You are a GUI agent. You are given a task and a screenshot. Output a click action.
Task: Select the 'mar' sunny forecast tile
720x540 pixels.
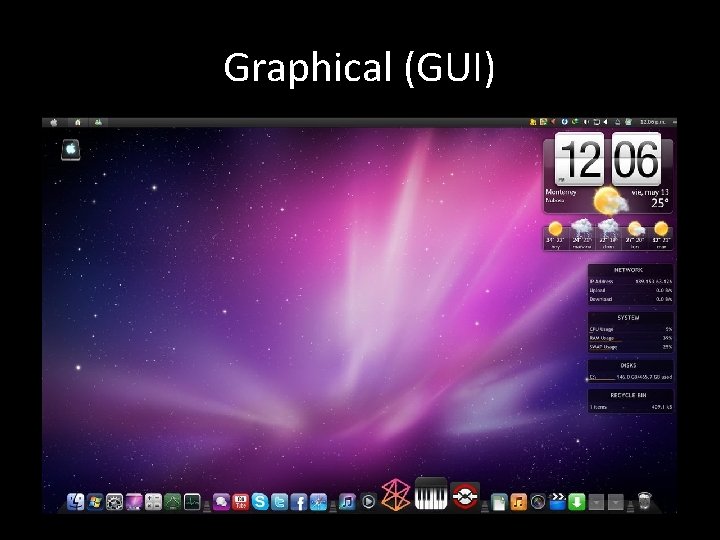click(661, 234)
